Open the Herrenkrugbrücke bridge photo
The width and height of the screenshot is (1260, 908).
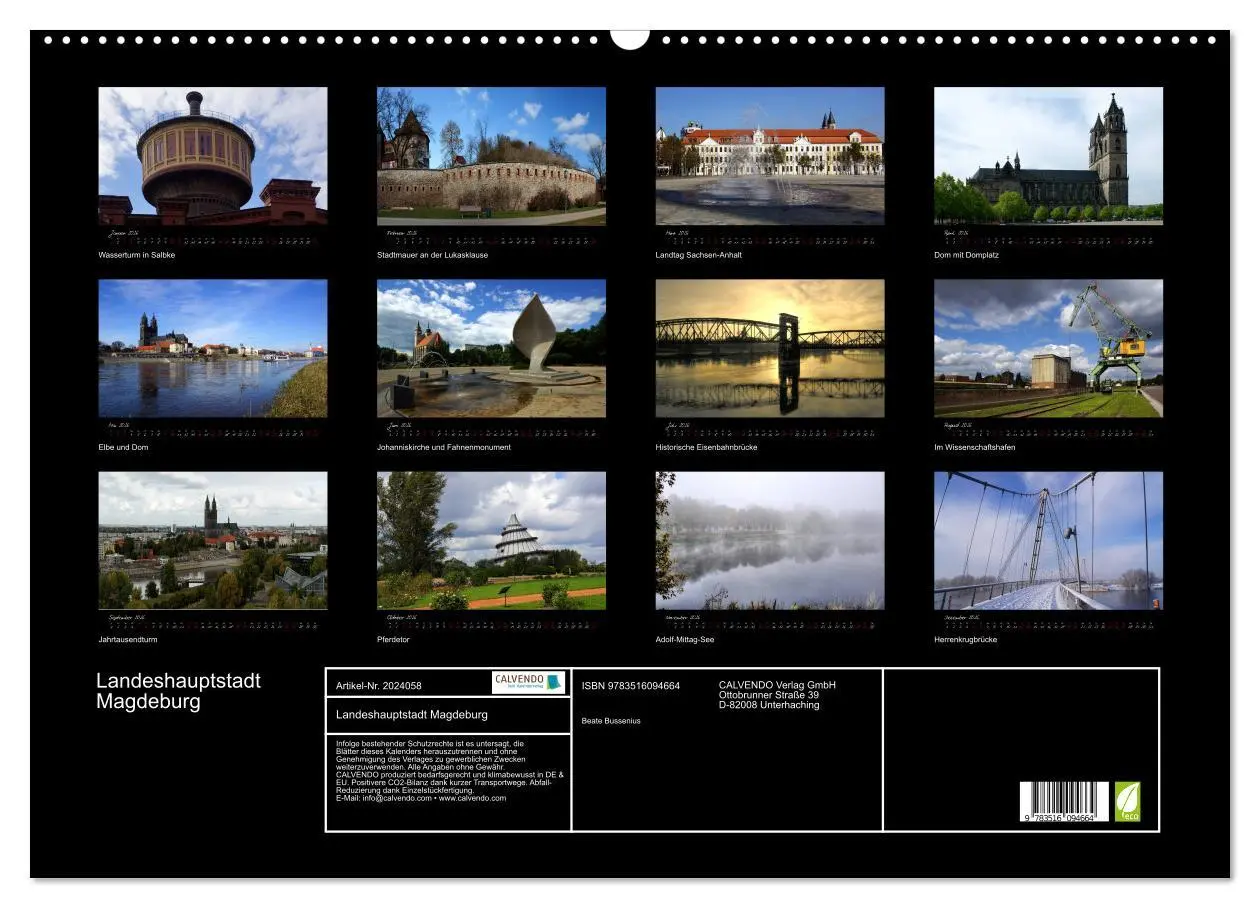point(1048,541)
